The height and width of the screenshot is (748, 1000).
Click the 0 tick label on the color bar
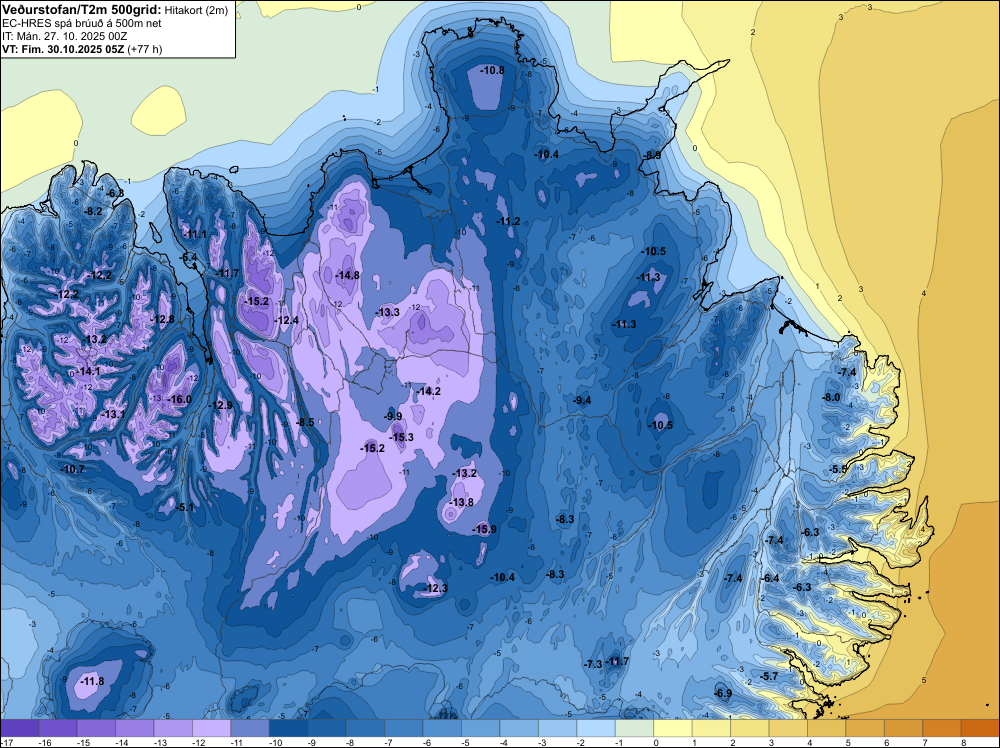click(655, 743)
